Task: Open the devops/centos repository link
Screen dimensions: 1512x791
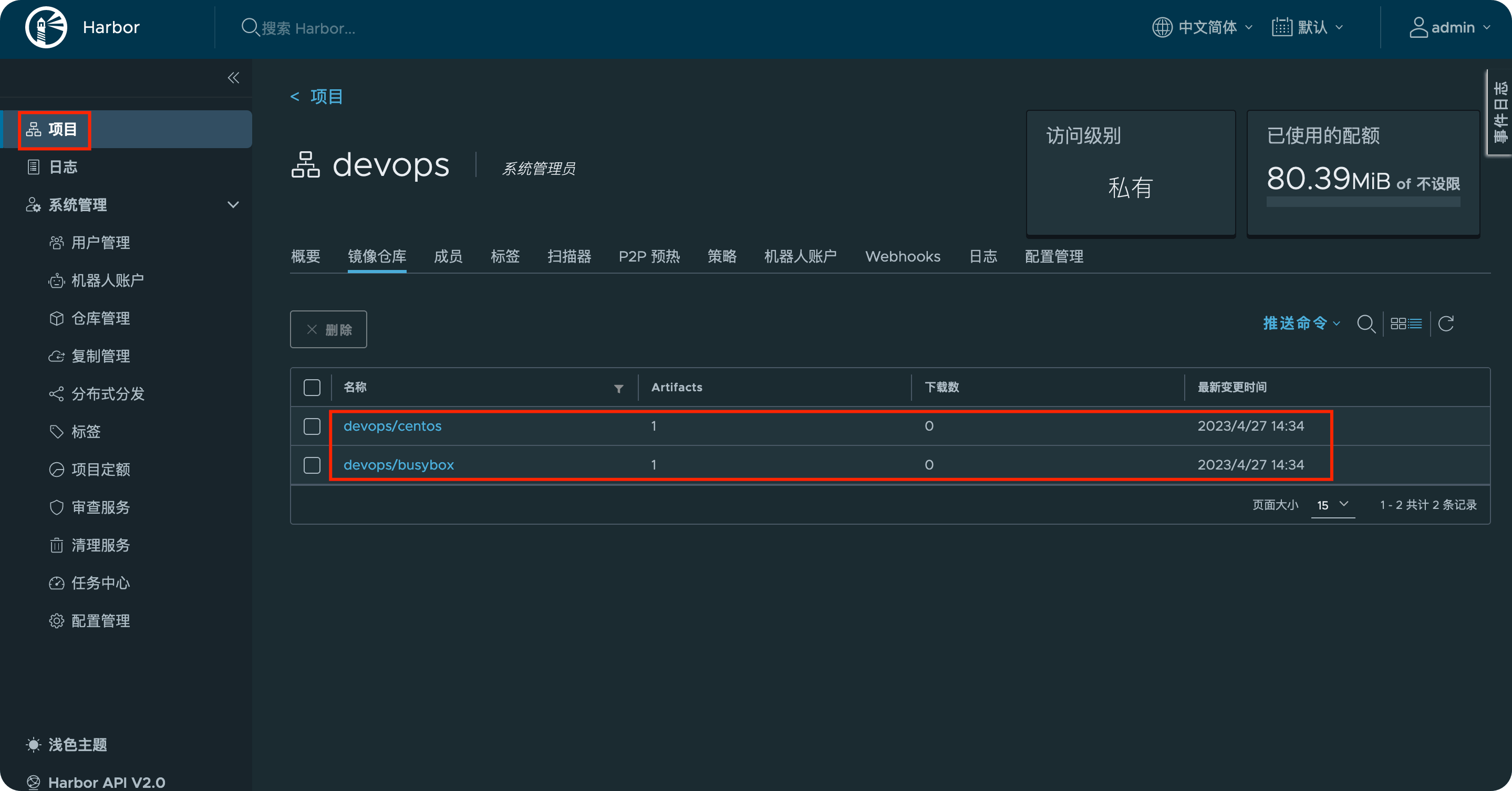Action: click(392, 426)
